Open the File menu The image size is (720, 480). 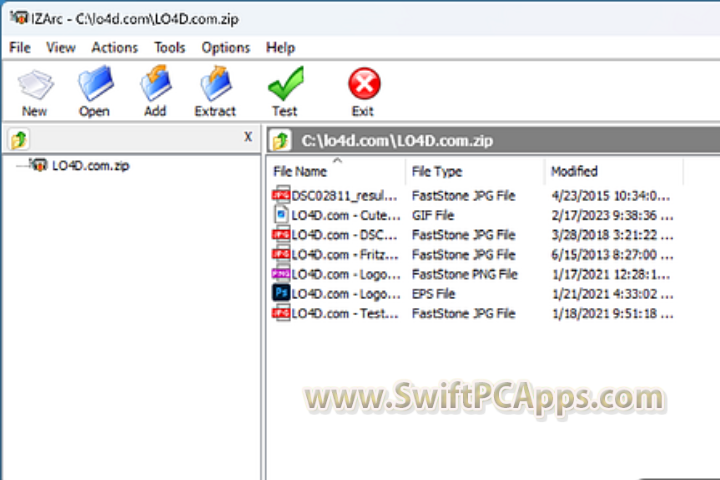[20, 47]
